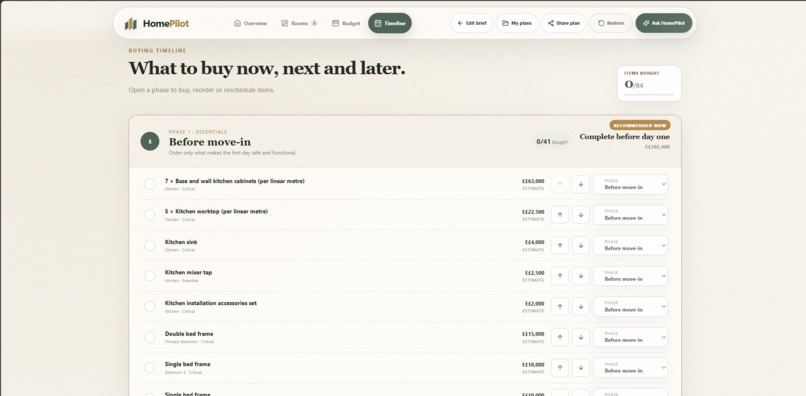Image resolution: width=806 pixels, height=396 pixels.
Task: Click the Edit brief button
Action: [471, 23]
